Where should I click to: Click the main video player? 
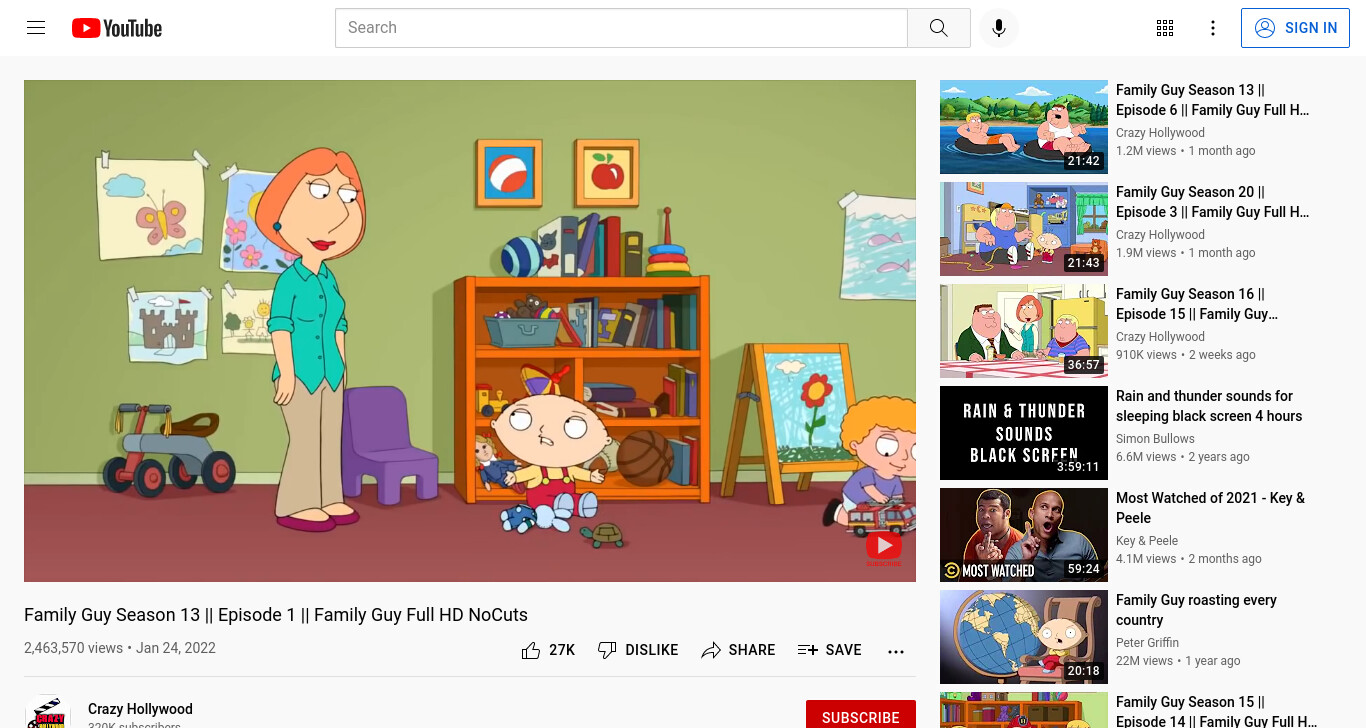tap(470, 331)
